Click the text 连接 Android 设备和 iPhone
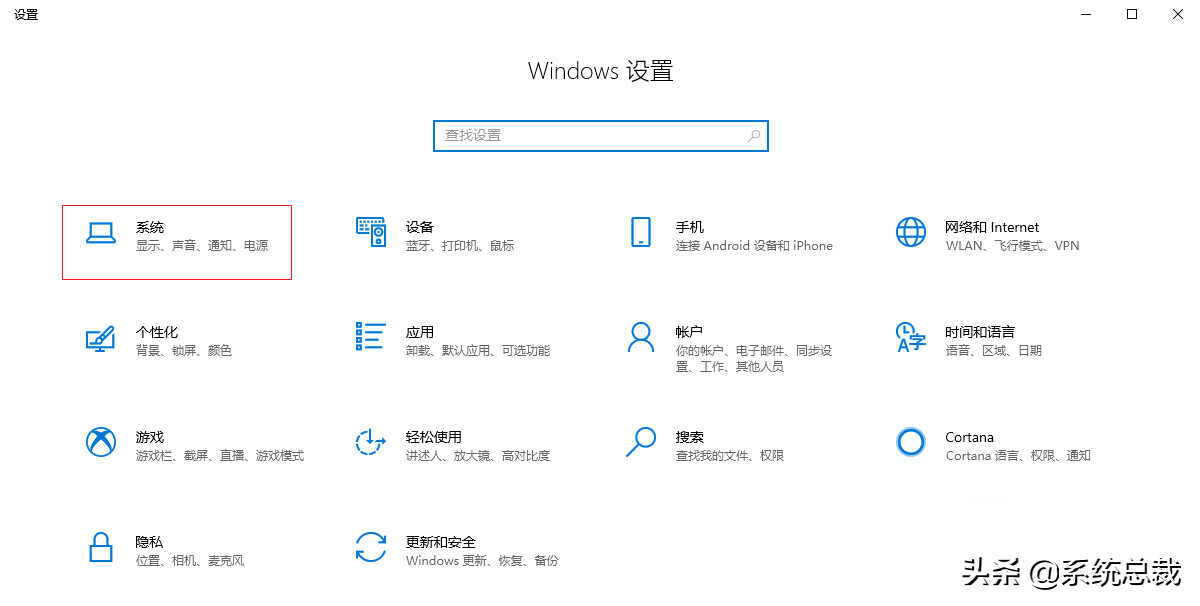Image resolution: width=1200 pixels, height=606 pixels. point(754,246)
